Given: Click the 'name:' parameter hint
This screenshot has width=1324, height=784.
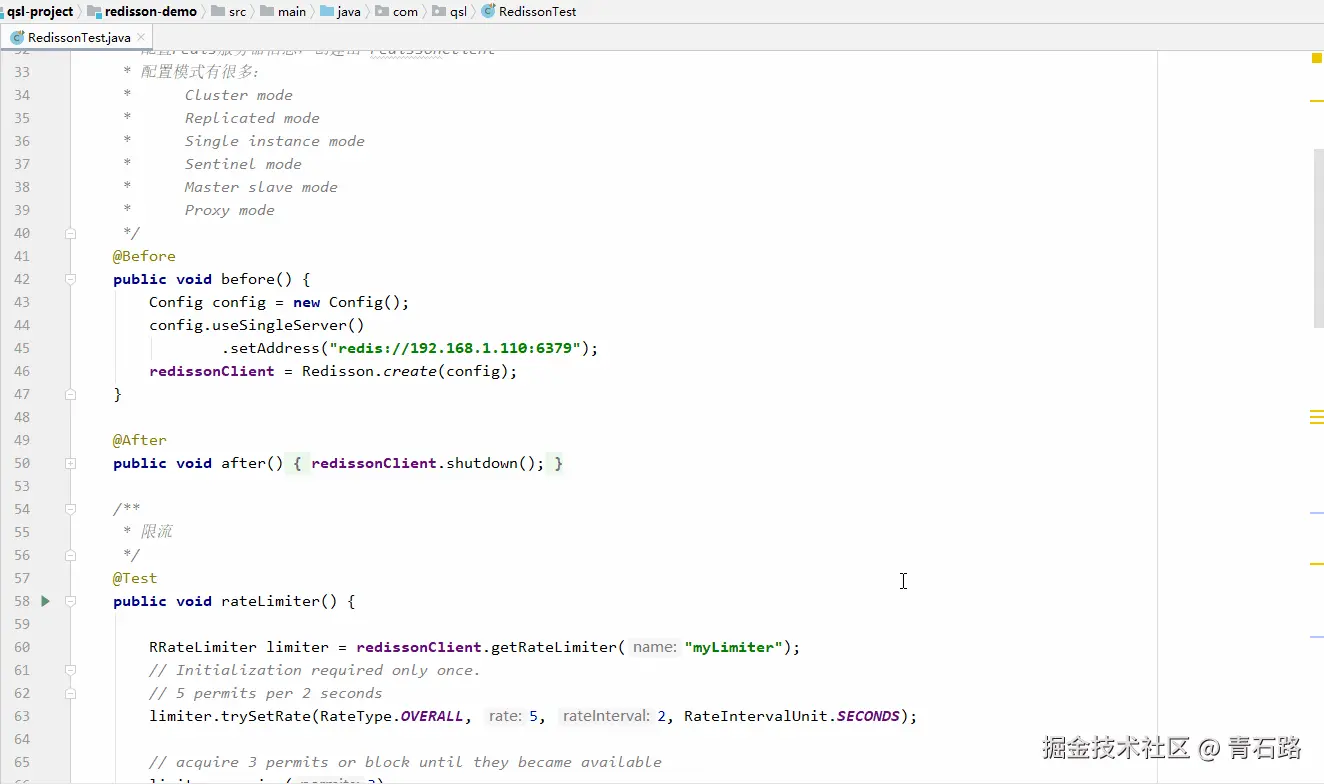Looking at the screenshot, I should coord(655,647).
